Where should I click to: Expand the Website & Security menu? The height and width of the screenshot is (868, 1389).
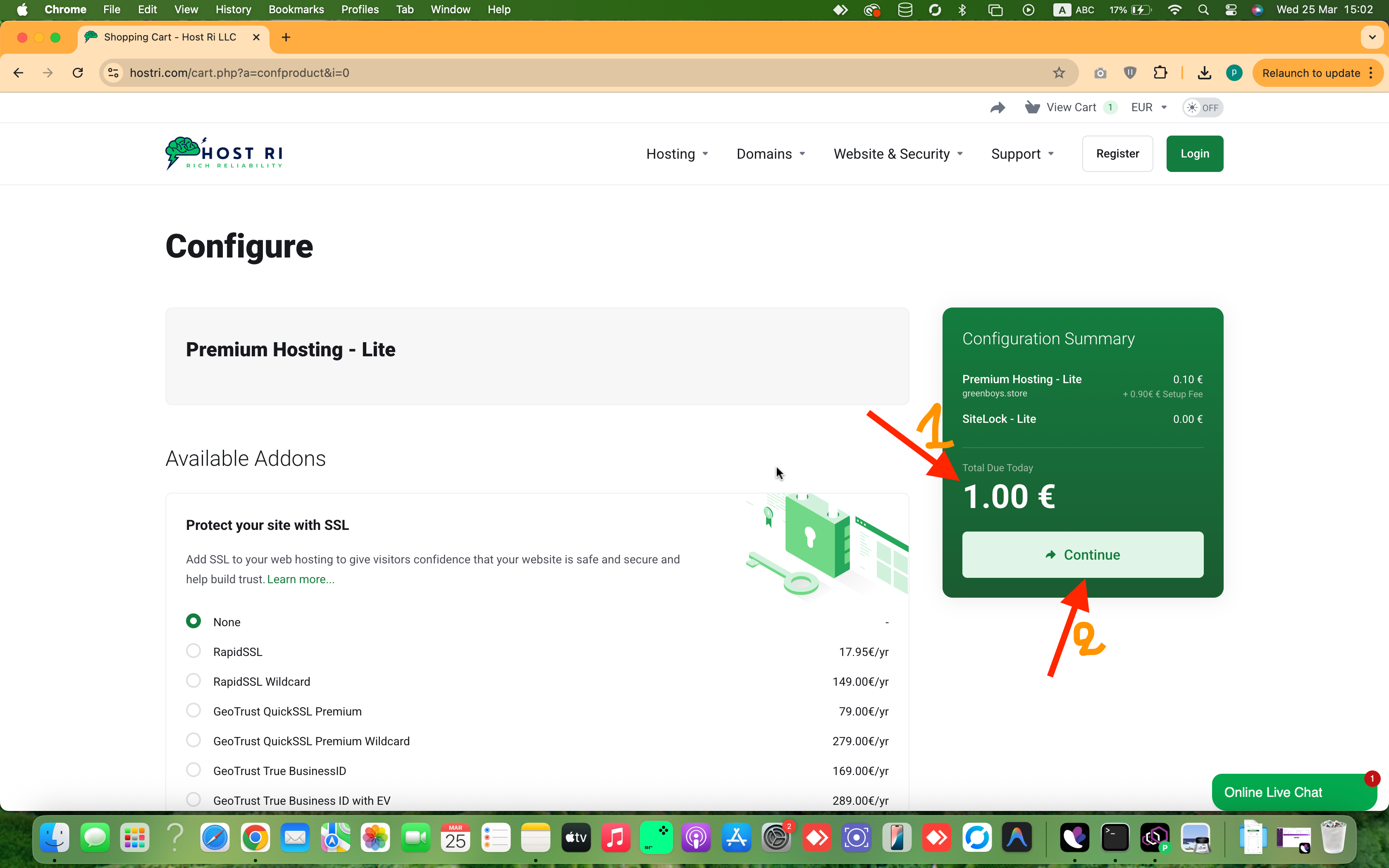tap(898, 154)
